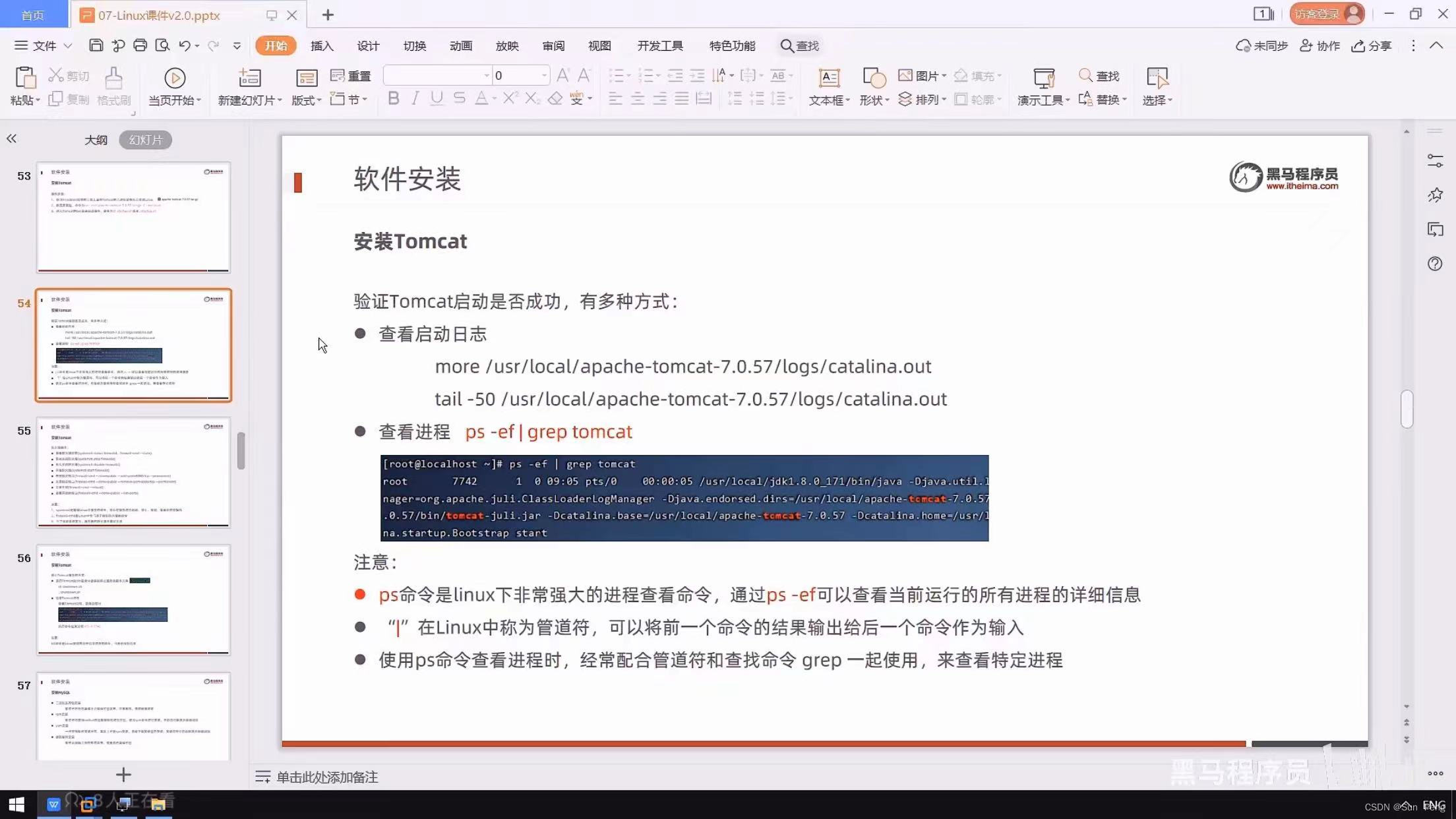This screenshot has height=819, width=1456.
Task: Toggle subscript formatting
Action: click(531, 99)
